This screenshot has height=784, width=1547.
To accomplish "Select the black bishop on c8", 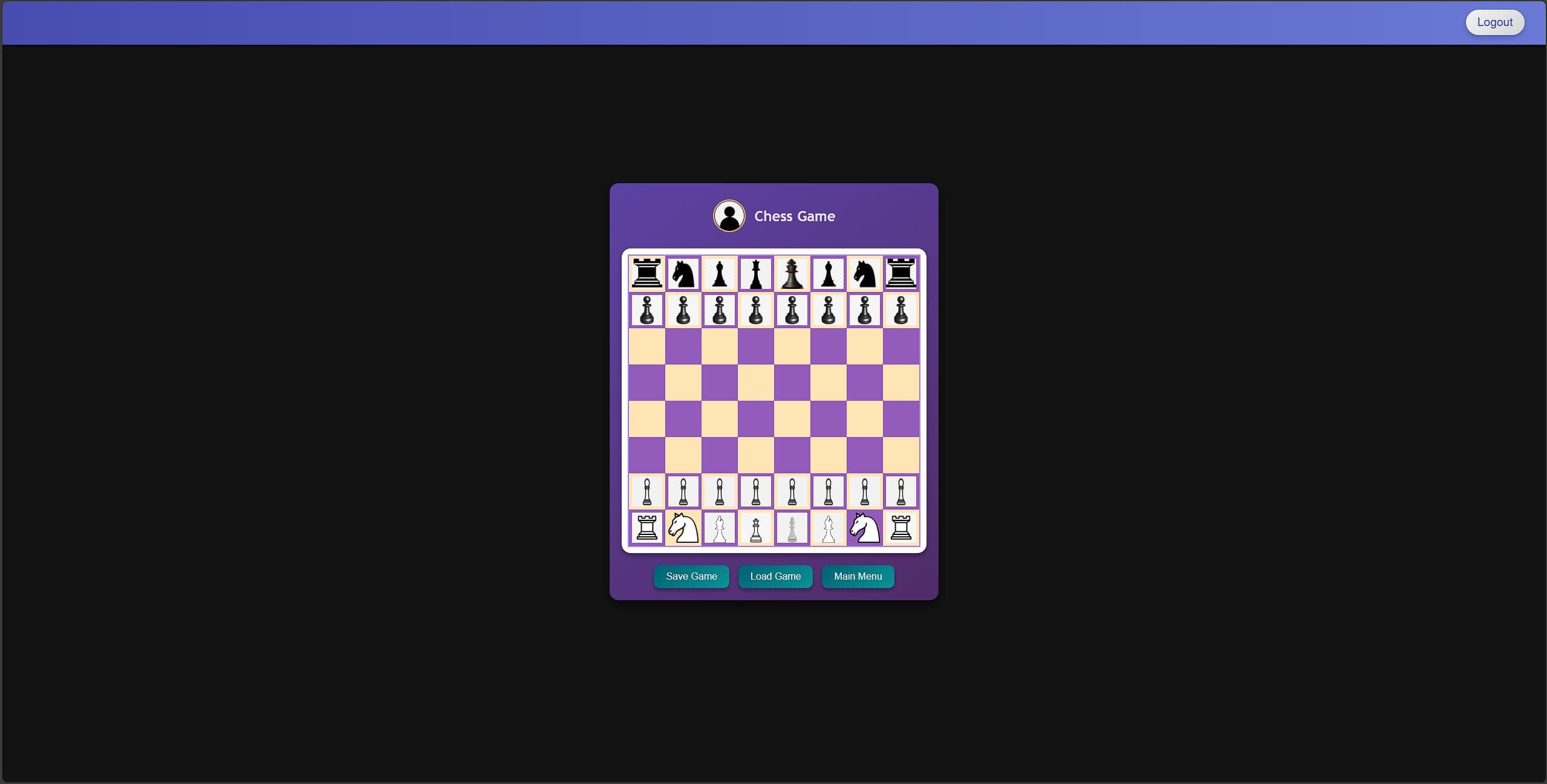I will point(719,274).
